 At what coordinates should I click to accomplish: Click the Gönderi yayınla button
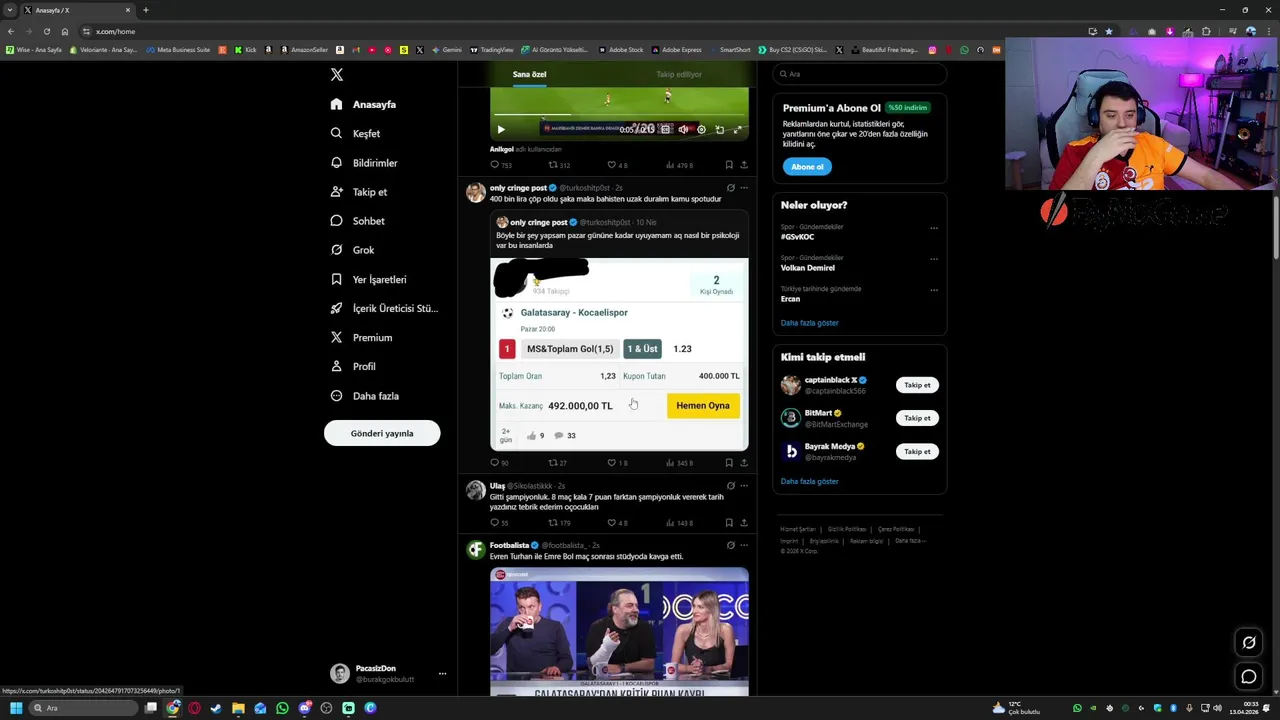click(x=382, y=433)
